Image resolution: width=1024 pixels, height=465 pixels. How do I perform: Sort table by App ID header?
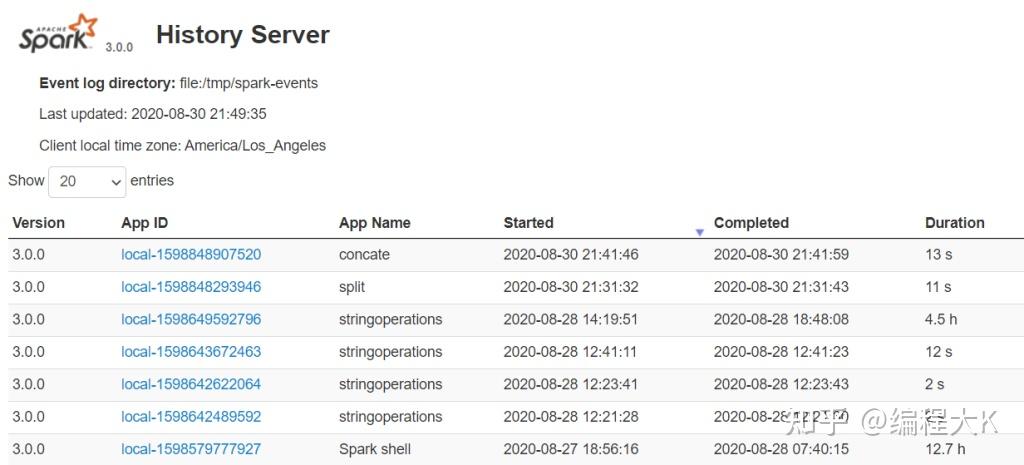[144, 223]
